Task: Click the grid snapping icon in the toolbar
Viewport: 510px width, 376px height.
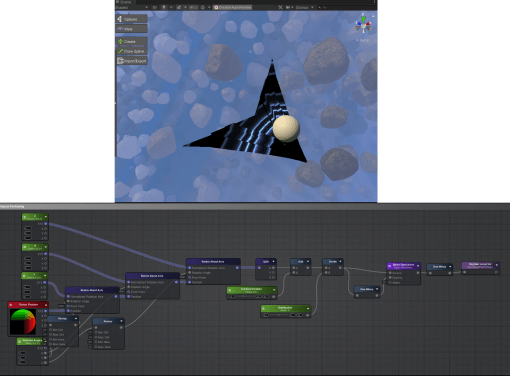Action: [202, 7]
